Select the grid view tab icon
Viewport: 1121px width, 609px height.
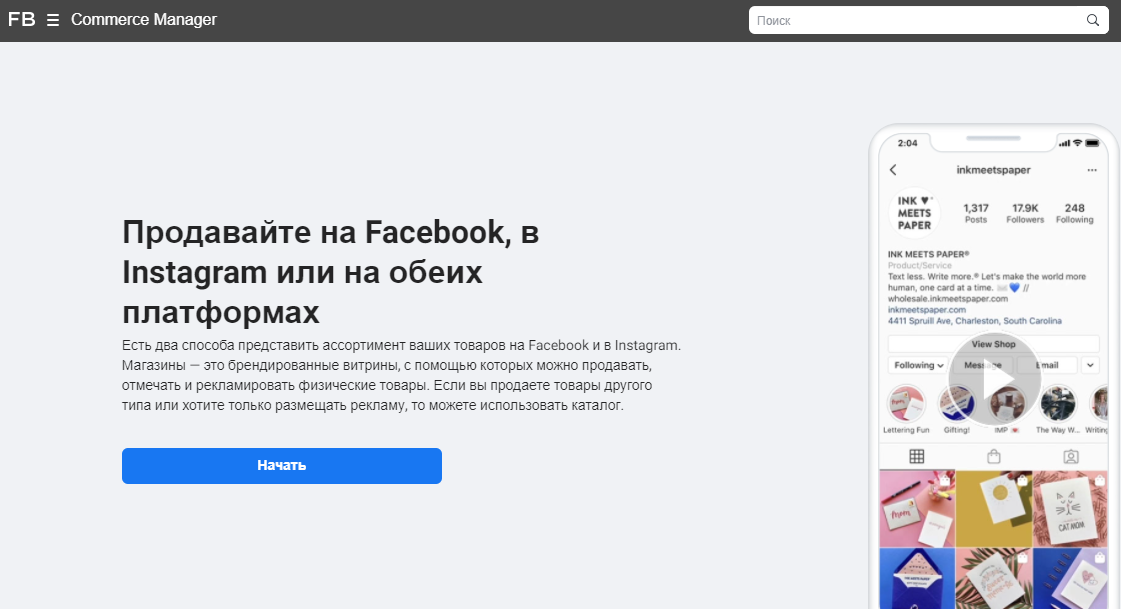(917, 456)
